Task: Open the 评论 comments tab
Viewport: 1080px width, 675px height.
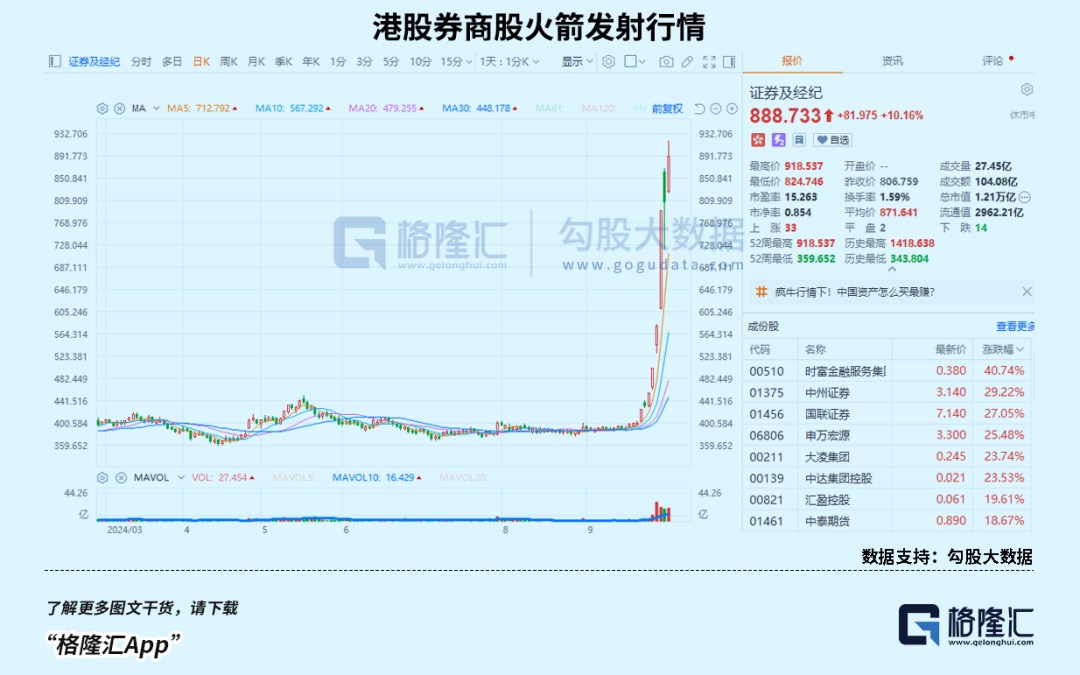Action: (x=993, y=61)
